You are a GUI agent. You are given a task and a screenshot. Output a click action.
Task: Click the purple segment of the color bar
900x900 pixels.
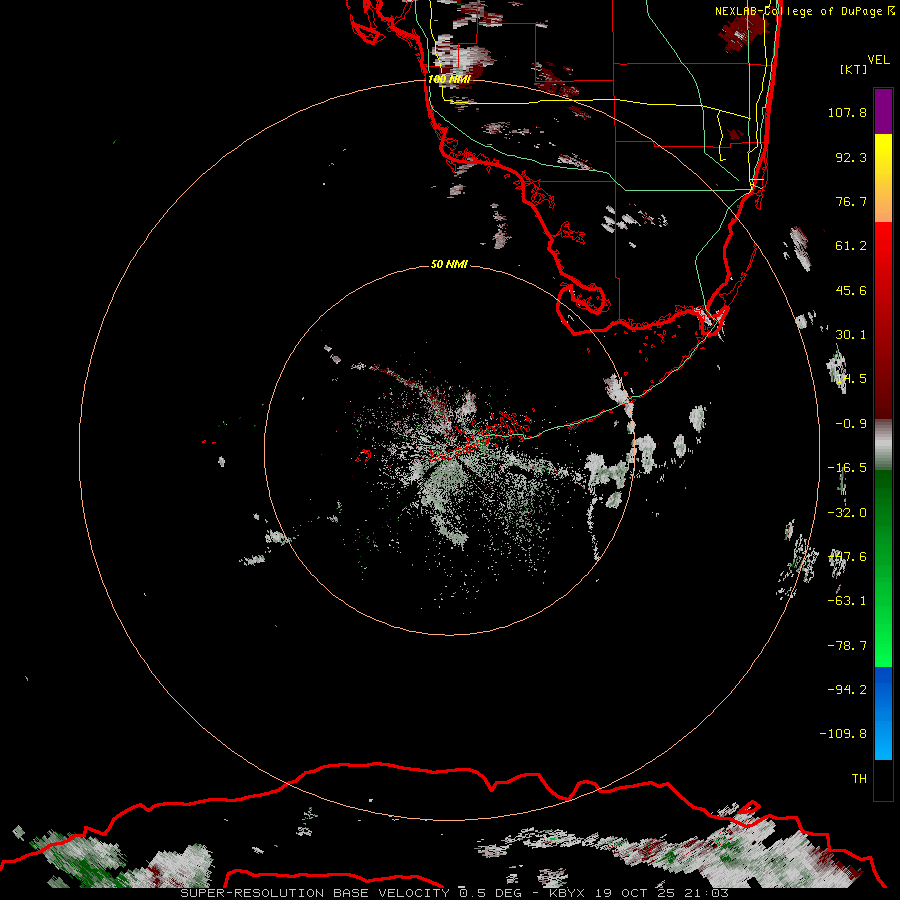tap(883, 111)
